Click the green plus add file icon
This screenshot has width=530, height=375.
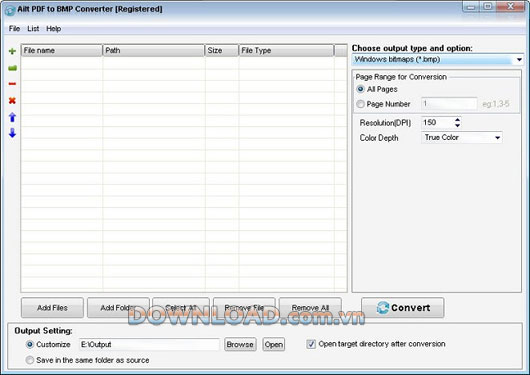tap(12, 51)
